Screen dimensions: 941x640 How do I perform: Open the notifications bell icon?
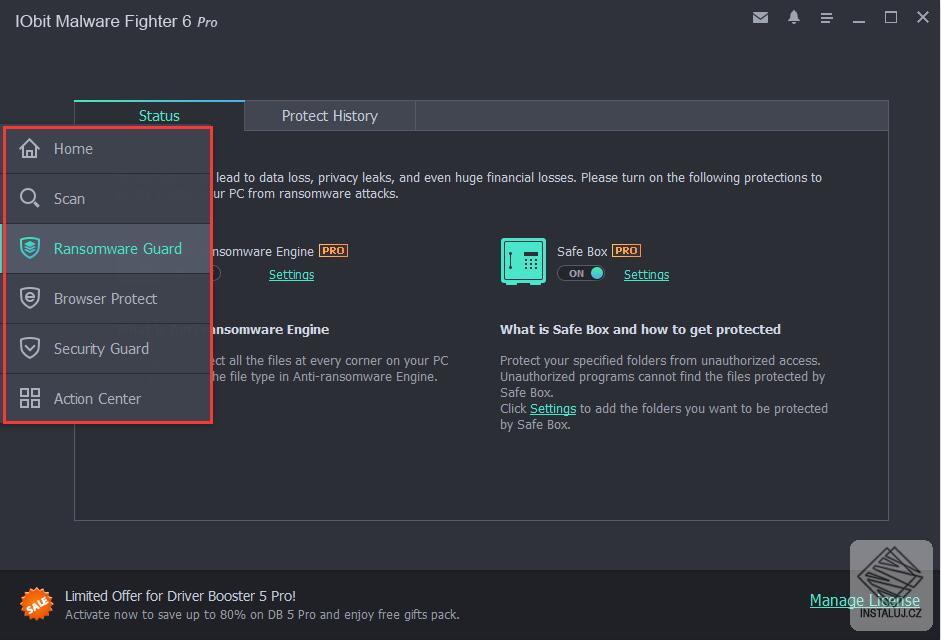click(793, 17)
